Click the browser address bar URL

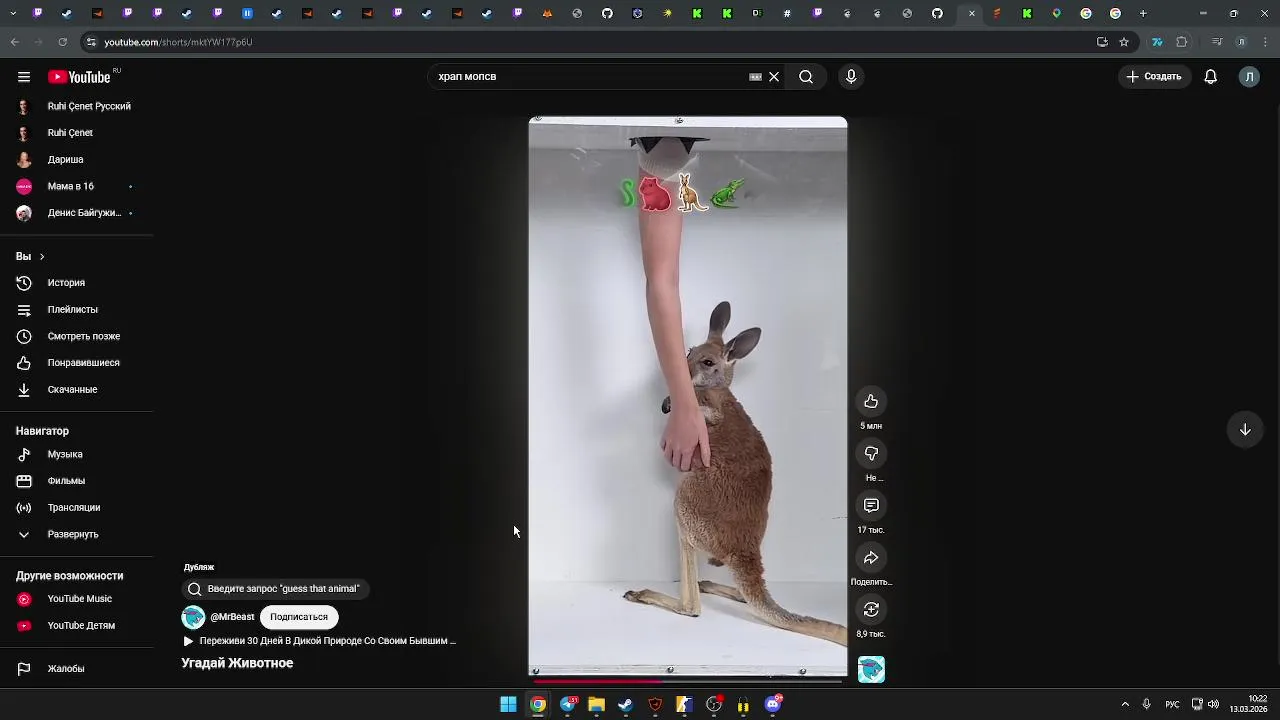point(178,42)
